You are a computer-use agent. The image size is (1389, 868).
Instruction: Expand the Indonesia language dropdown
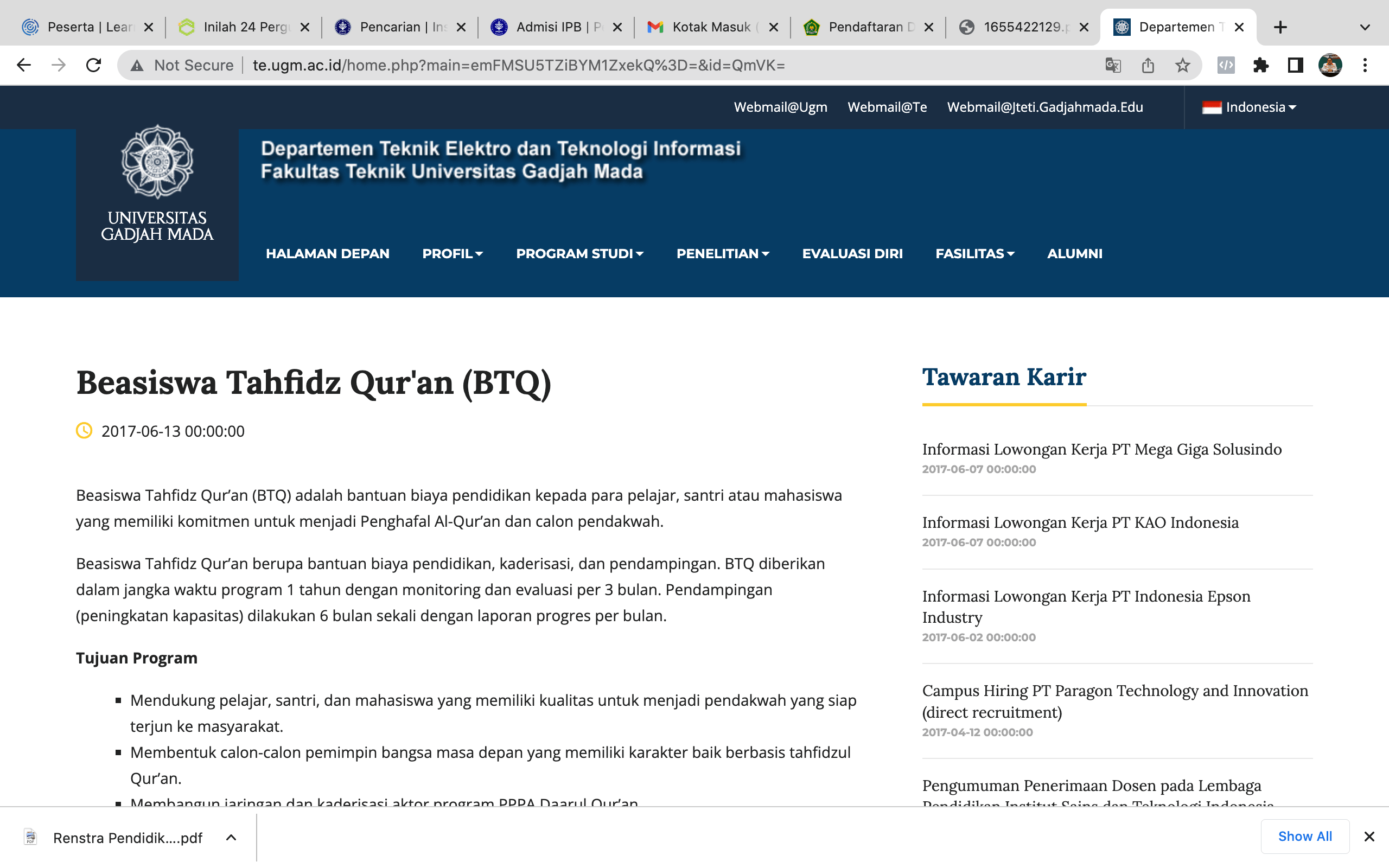[x=1249, y=107]
